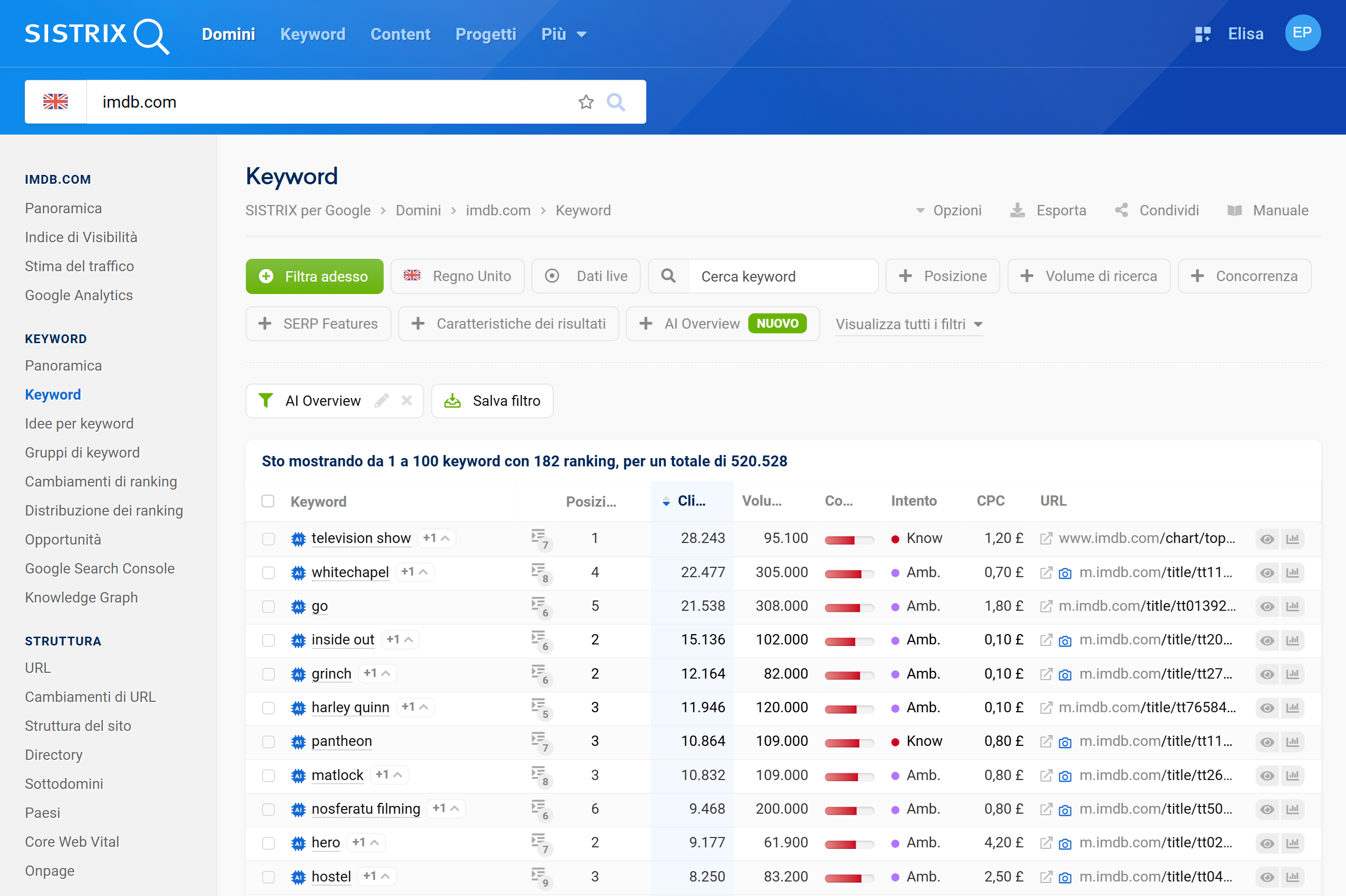Open the Regno Unito country filter
1346x896 pixels.
click(x=457, y=276)
